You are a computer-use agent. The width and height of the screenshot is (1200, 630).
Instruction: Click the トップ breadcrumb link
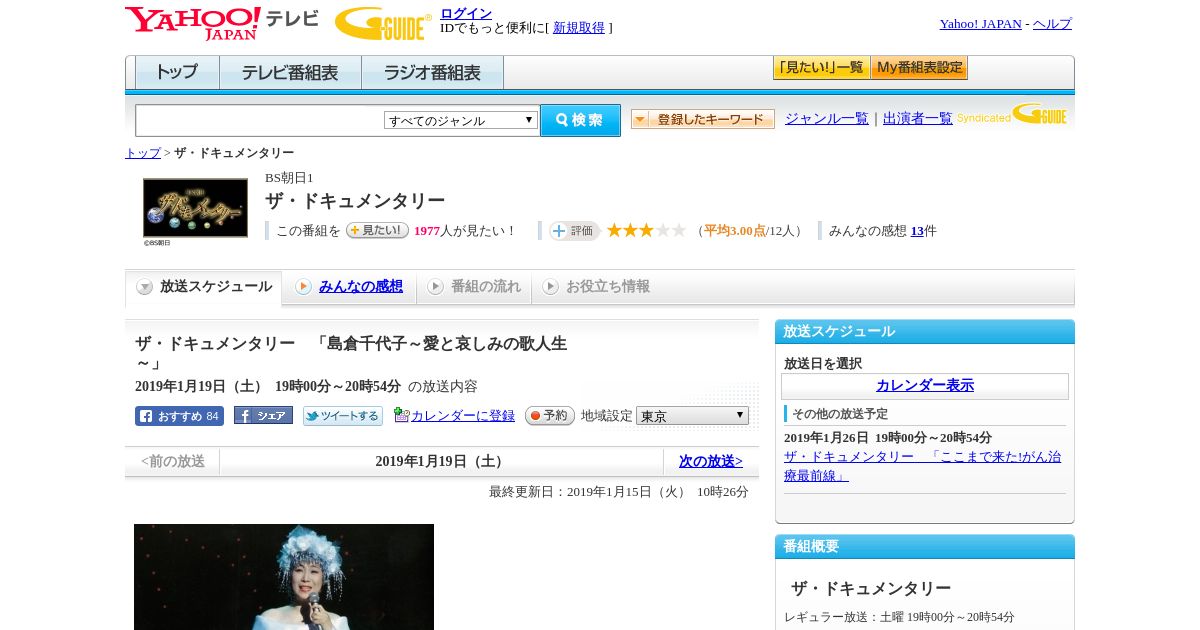(x=143, y=153)
